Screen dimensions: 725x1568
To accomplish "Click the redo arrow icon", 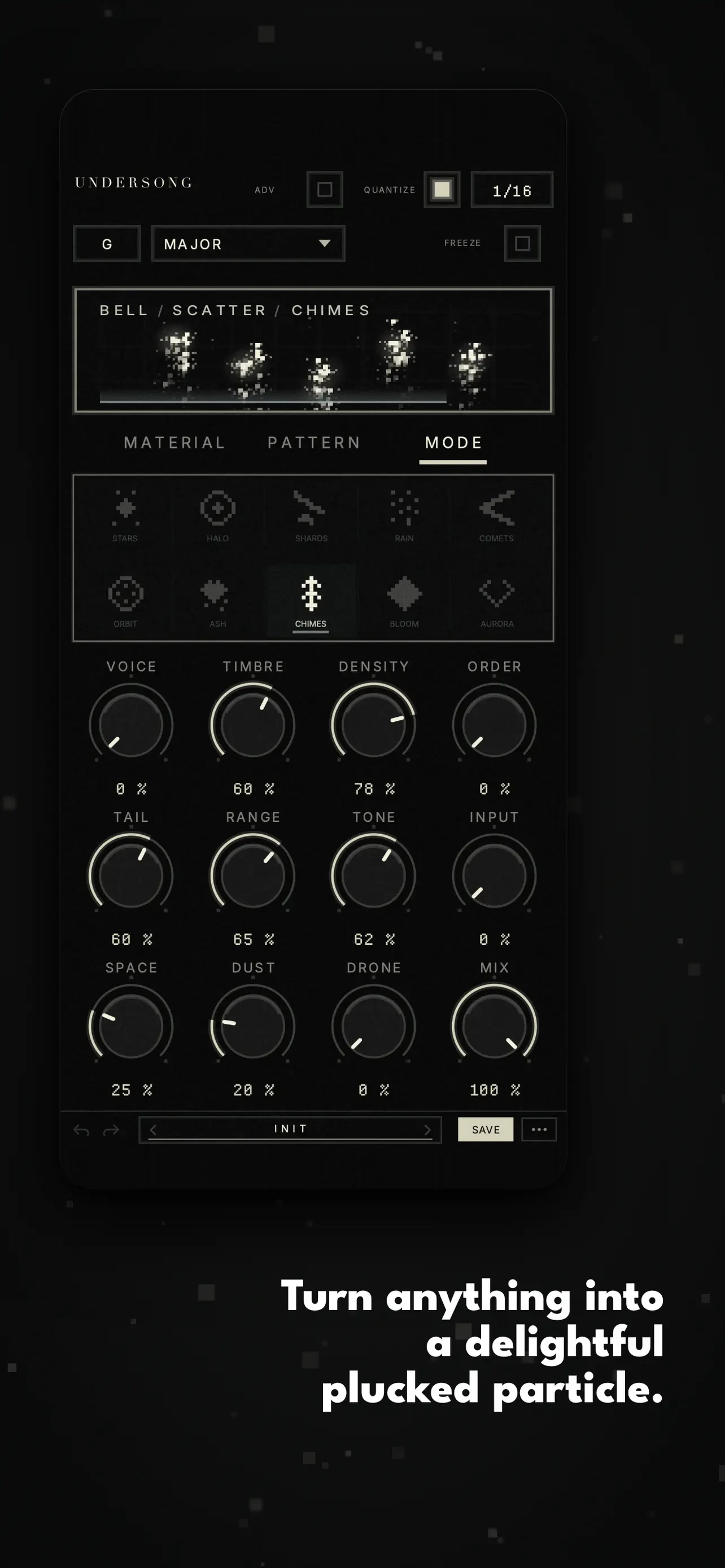I will point(111,1131).
